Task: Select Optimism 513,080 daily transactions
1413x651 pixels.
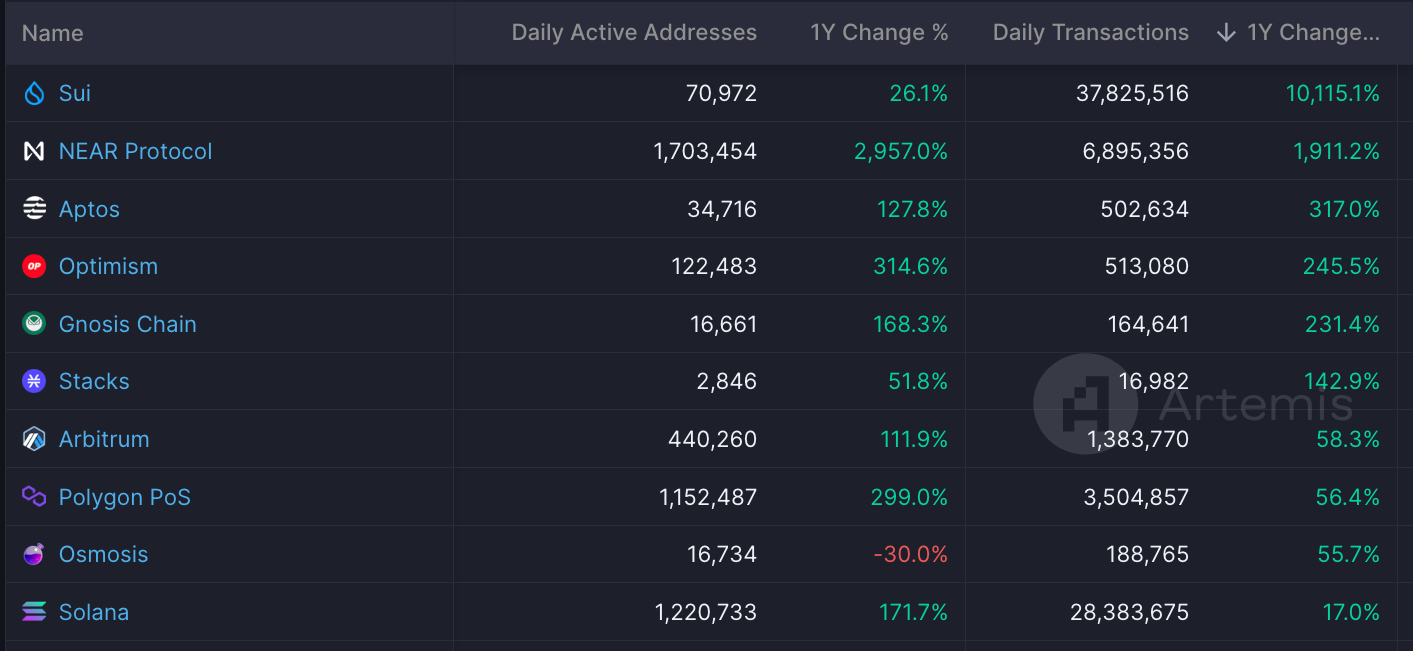Action: tap(1146, 266)
